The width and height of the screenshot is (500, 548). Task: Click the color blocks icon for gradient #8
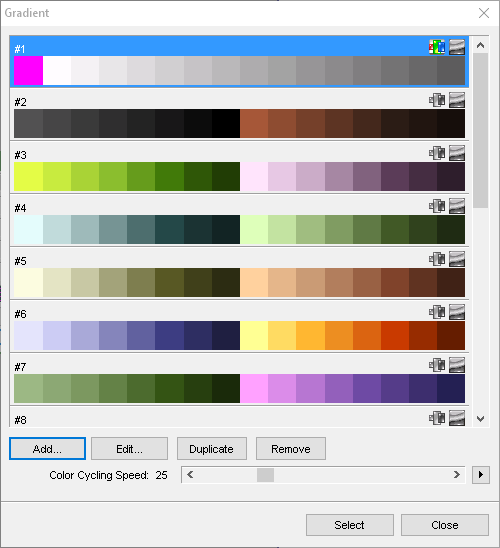point(437,418)
